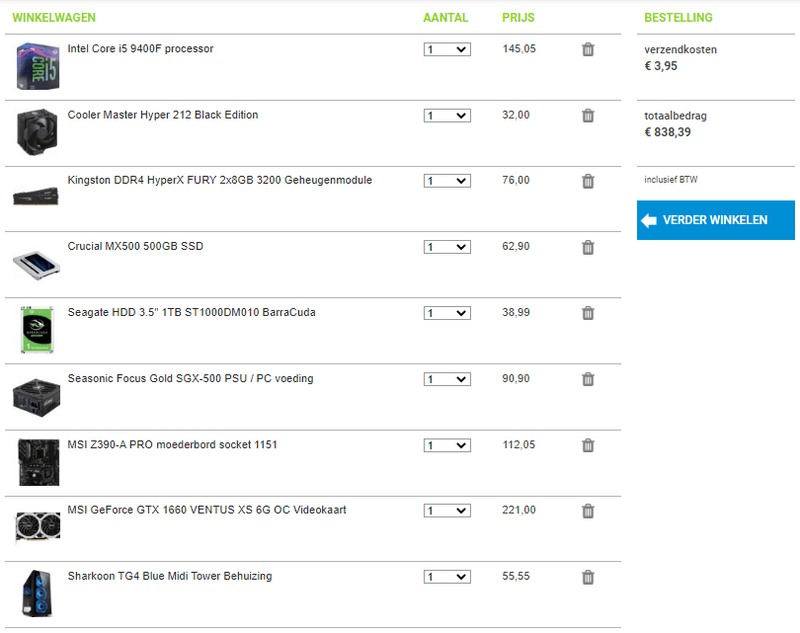Open the Seasonic Focus Gold SGX-500 product link
This screenshot has height=633, width=800.
(x=190, y=379)
